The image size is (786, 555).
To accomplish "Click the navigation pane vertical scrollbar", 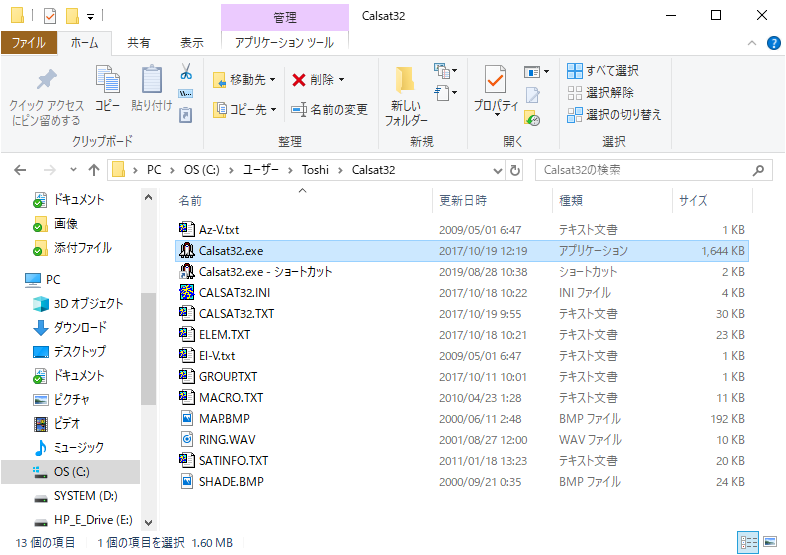I will (x=148, y=349).
